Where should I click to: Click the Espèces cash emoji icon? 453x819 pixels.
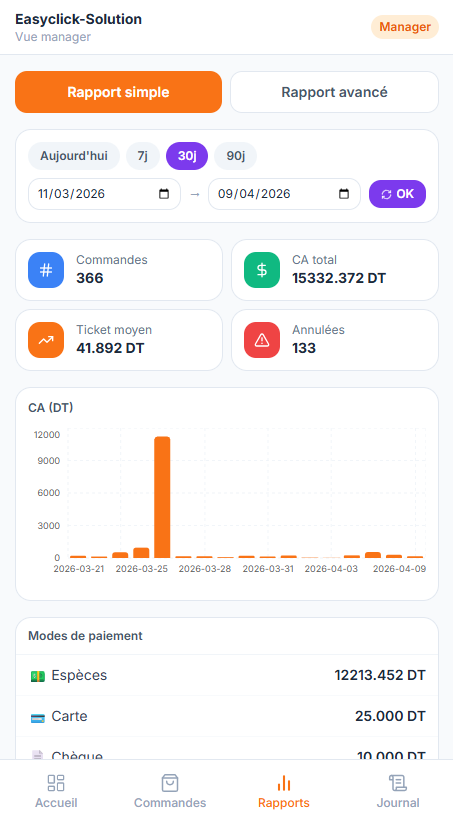click(38, 676)
